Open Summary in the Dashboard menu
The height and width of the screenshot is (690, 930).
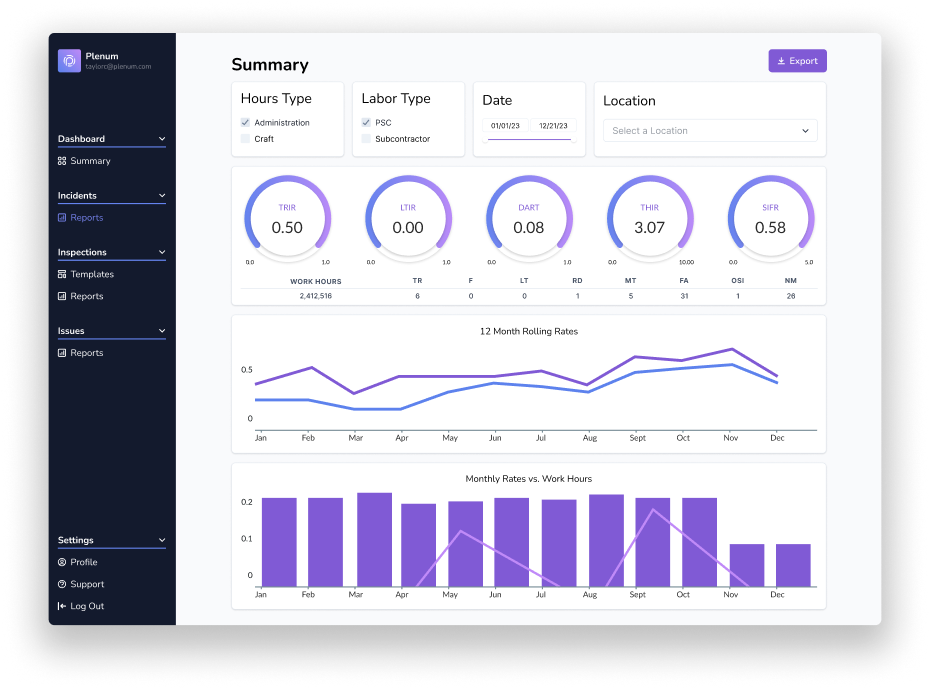pos(84,161)
